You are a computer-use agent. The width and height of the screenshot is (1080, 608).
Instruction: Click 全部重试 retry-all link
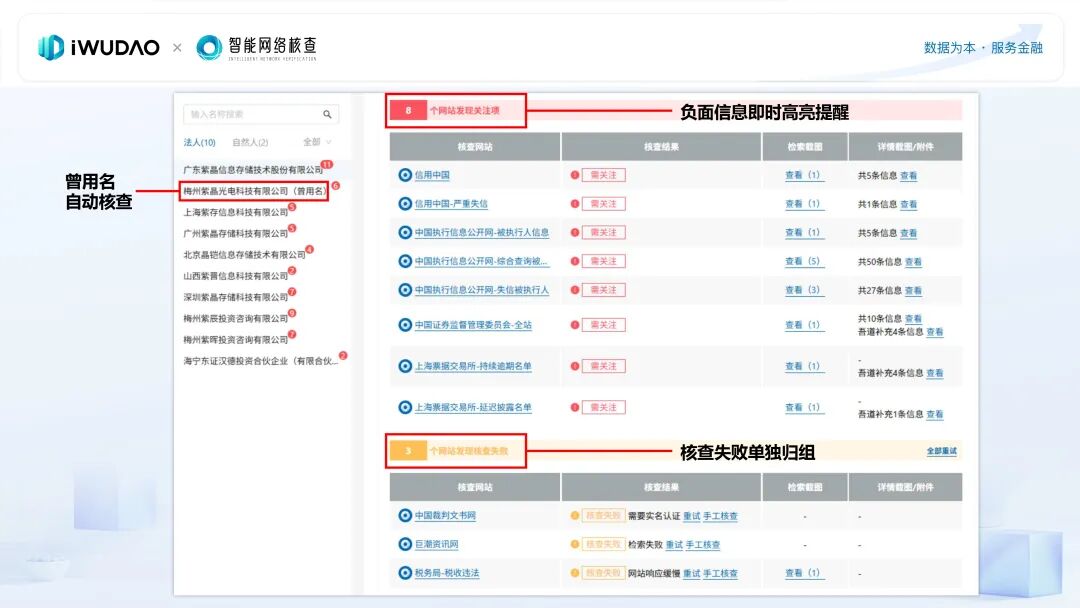(942, 451)
